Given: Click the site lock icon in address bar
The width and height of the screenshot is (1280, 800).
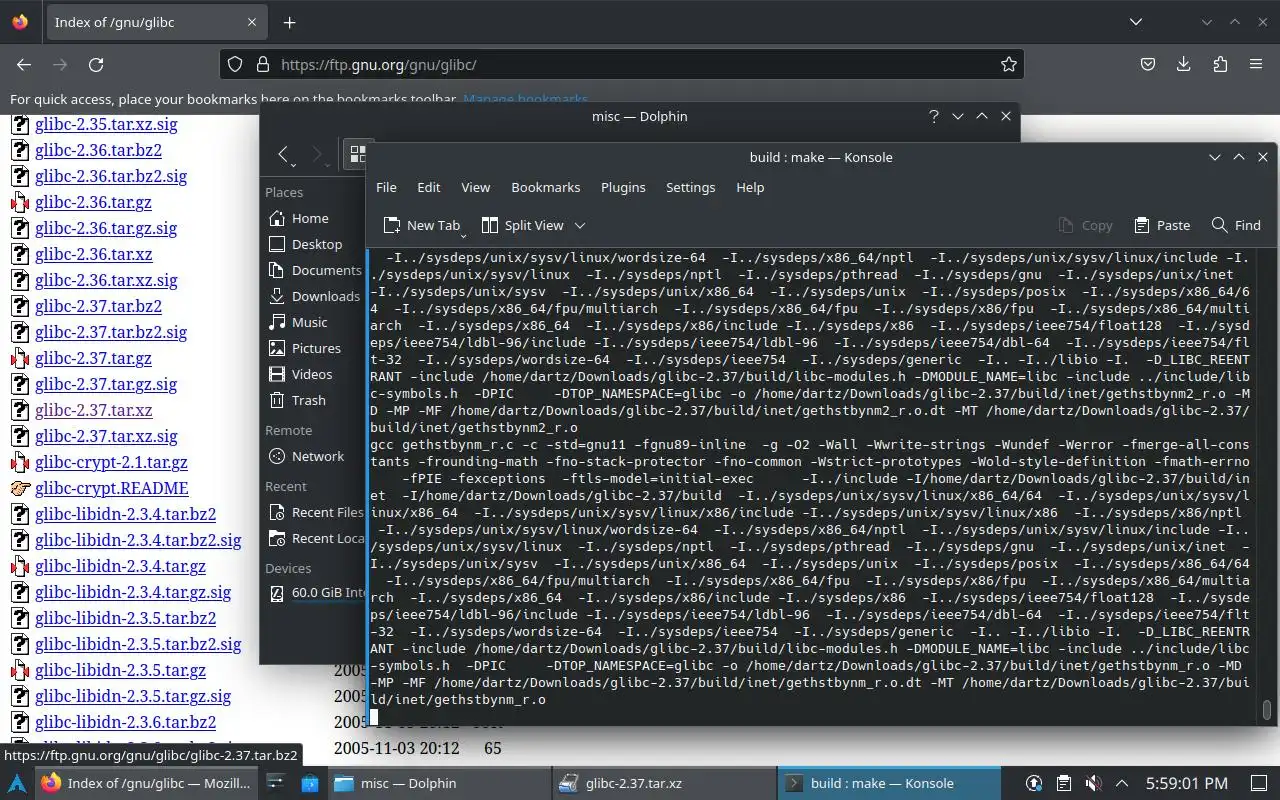Looking at the screenshot, I should [262, 64].
